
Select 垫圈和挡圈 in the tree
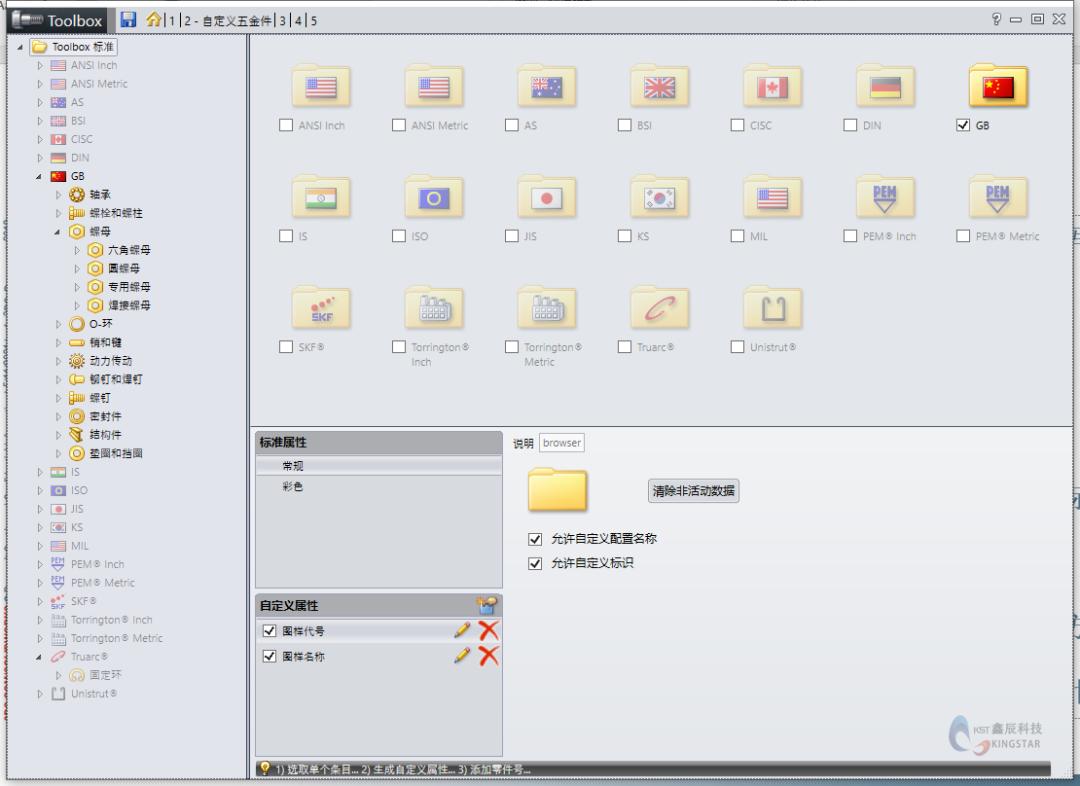pos(116,453)
